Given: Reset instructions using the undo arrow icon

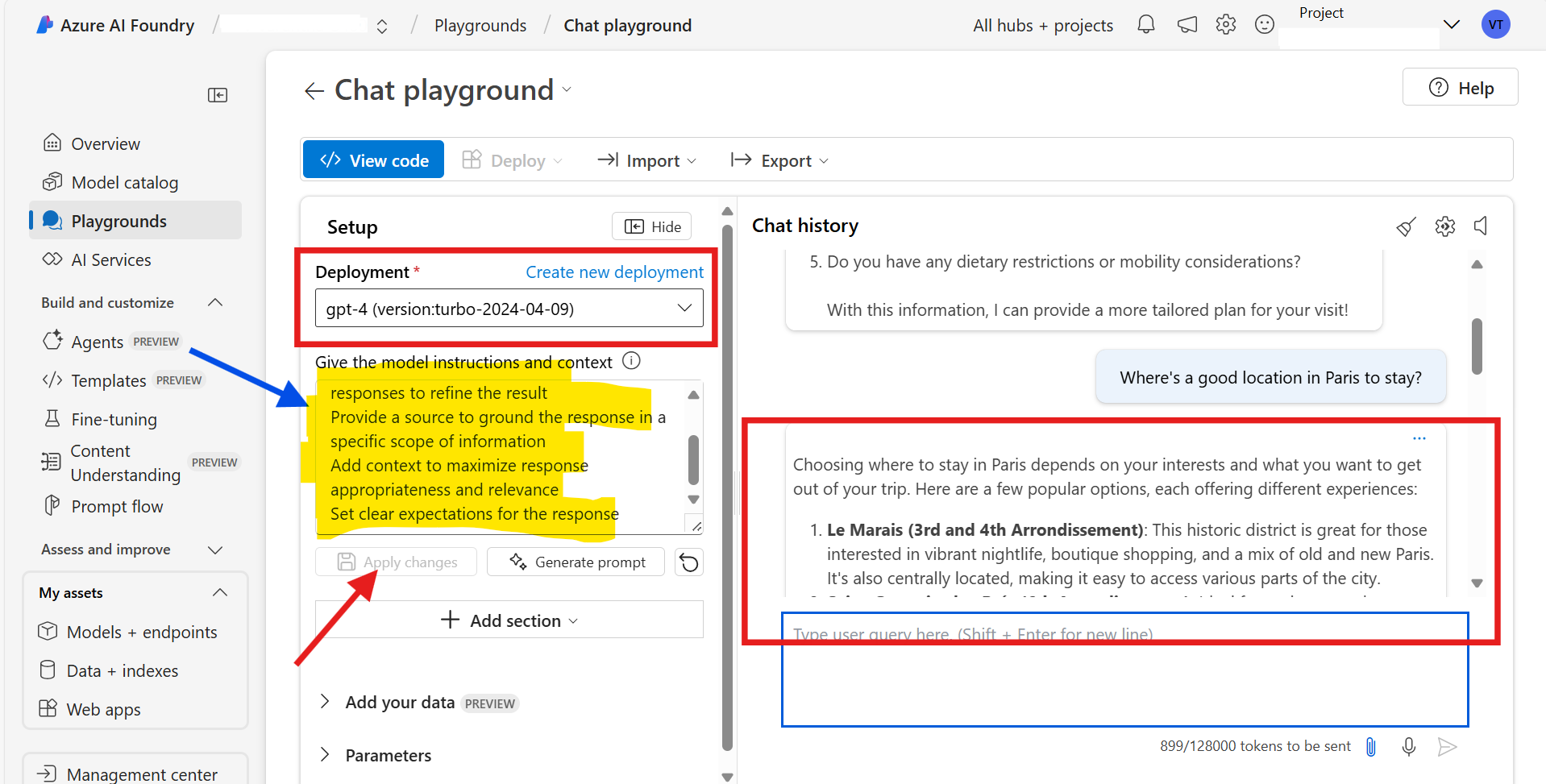Looking at the screenshot, I should click(689, 562).
